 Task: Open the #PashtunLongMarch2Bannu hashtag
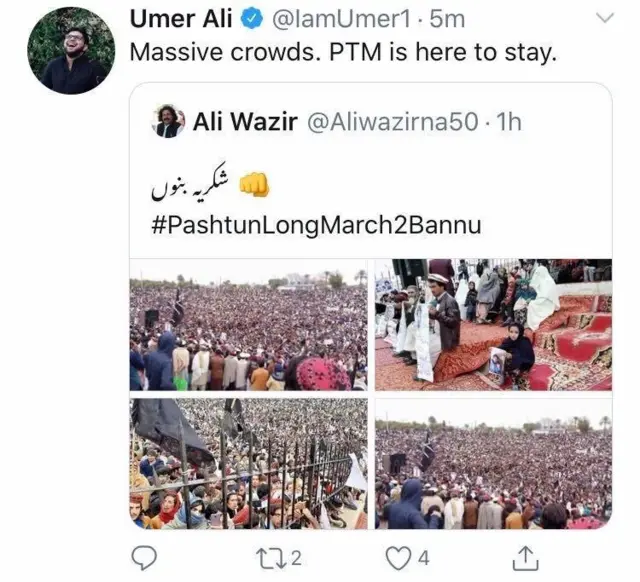click(x=315, y=225)
